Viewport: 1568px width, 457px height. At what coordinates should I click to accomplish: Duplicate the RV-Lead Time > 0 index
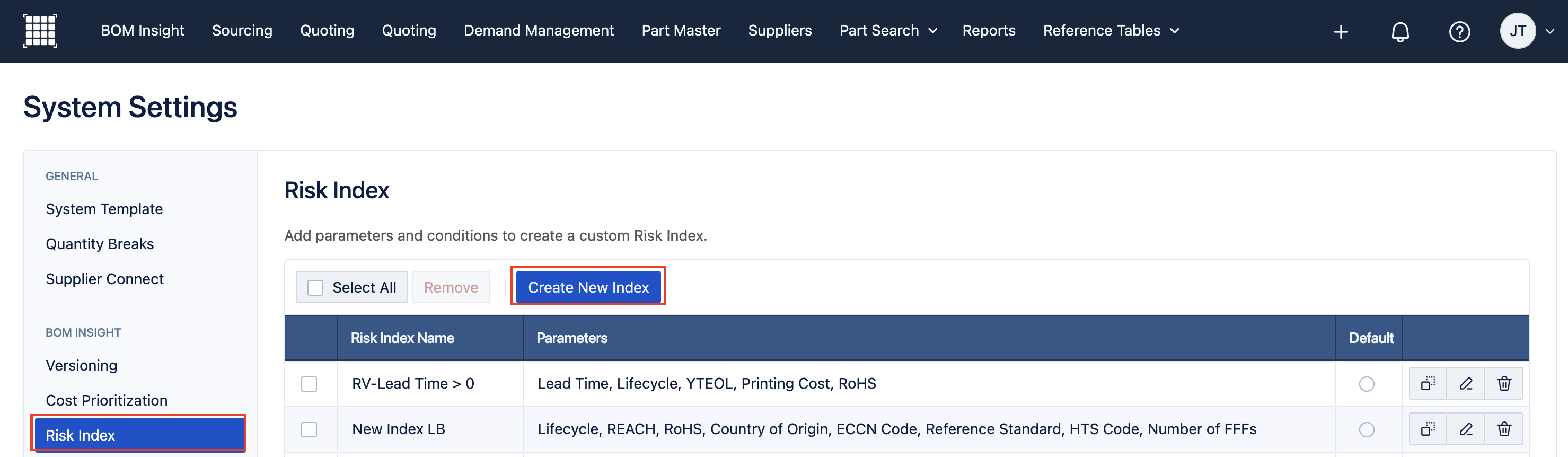point(1428,383)
